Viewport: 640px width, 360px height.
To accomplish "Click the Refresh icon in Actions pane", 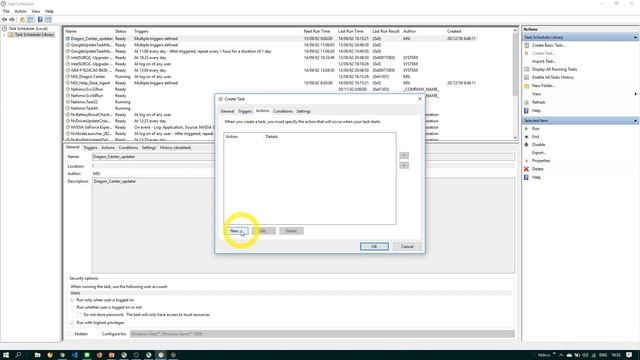I will point(527,102).
